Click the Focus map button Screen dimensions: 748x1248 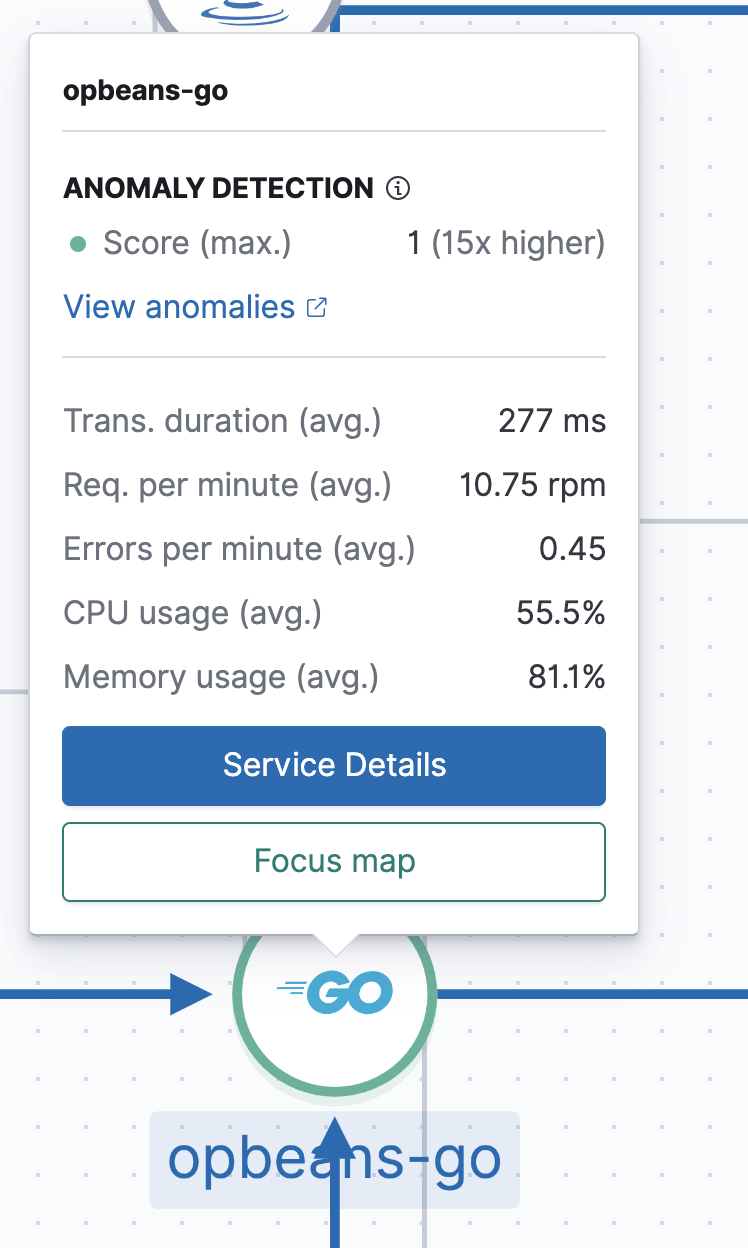(x=334, y=861)
